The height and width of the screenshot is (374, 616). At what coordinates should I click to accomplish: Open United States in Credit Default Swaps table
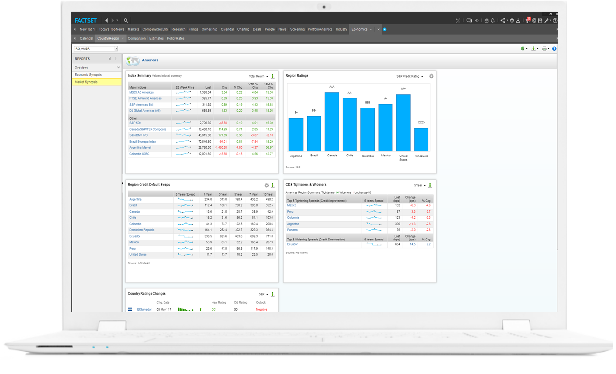[138, 255]
